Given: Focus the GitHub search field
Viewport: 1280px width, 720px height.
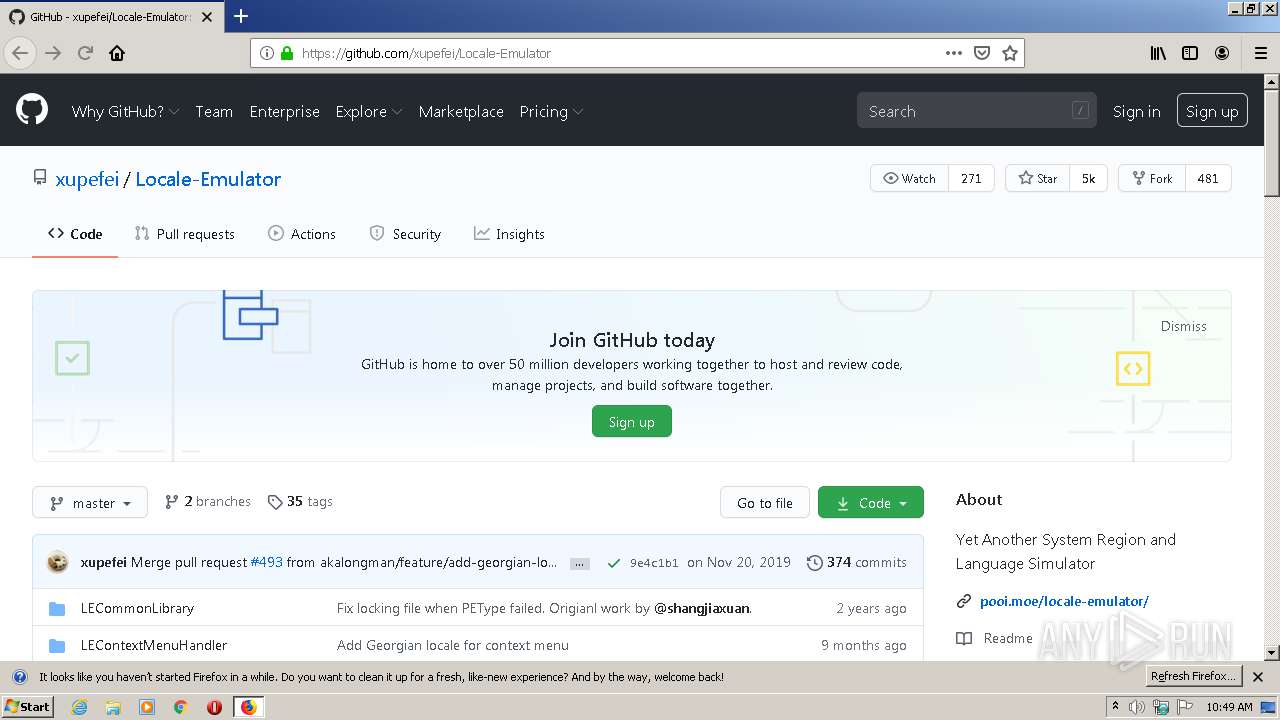Looking at the screenshot, I should 976,111.
